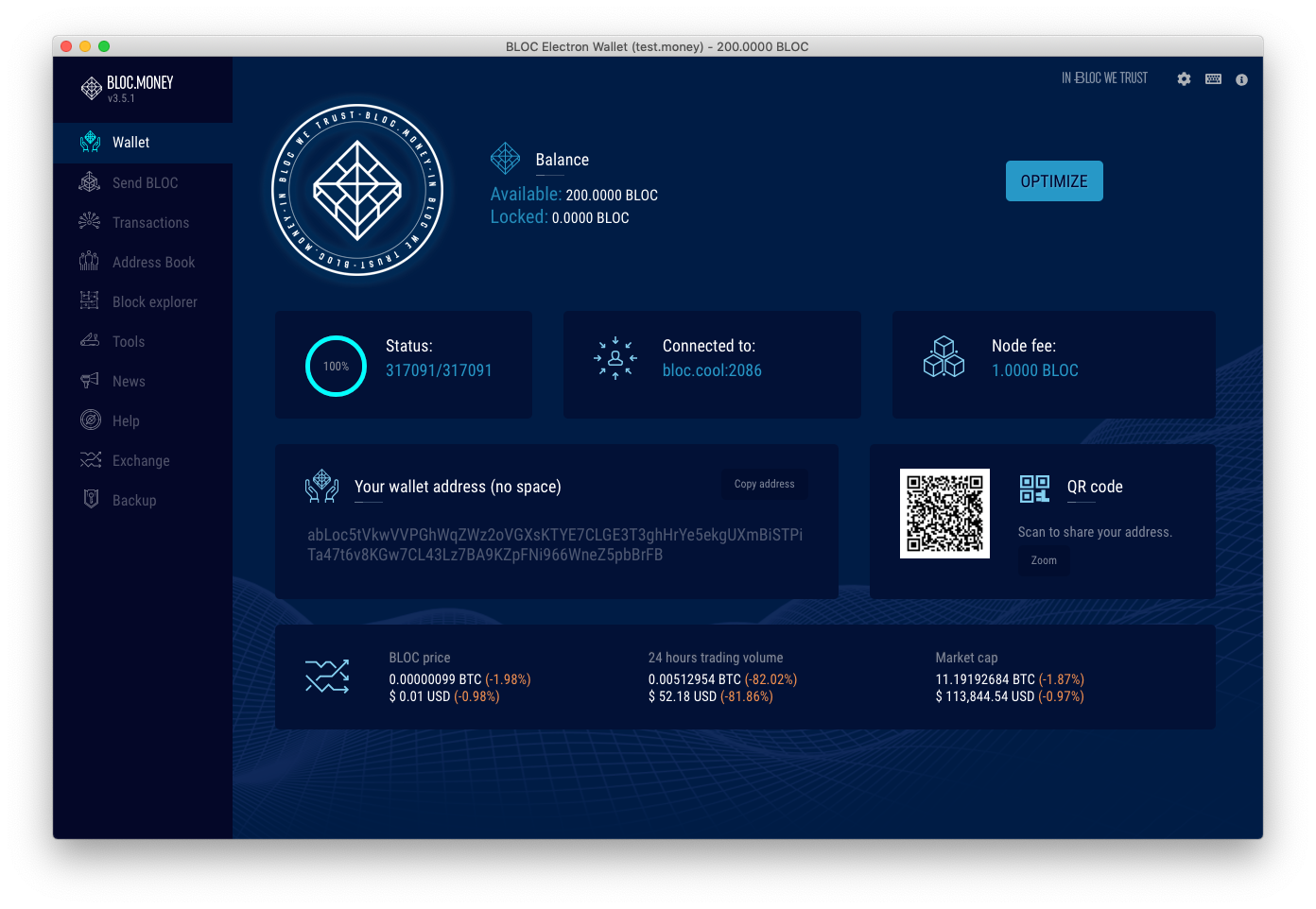Click the crossed arrows icon in price panel
The width and height of the screenshot is (1316, 909).
coord(327,677)
